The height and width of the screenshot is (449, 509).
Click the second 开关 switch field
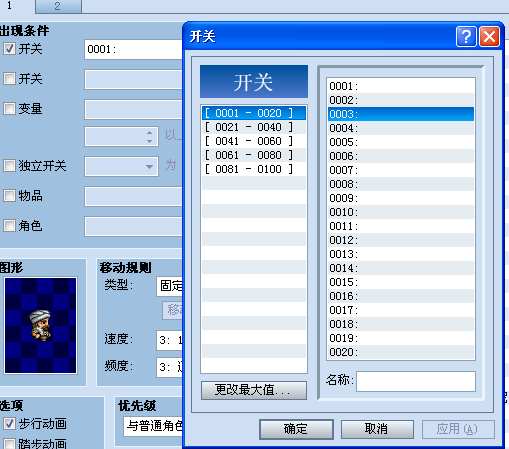tap(133, 79)
